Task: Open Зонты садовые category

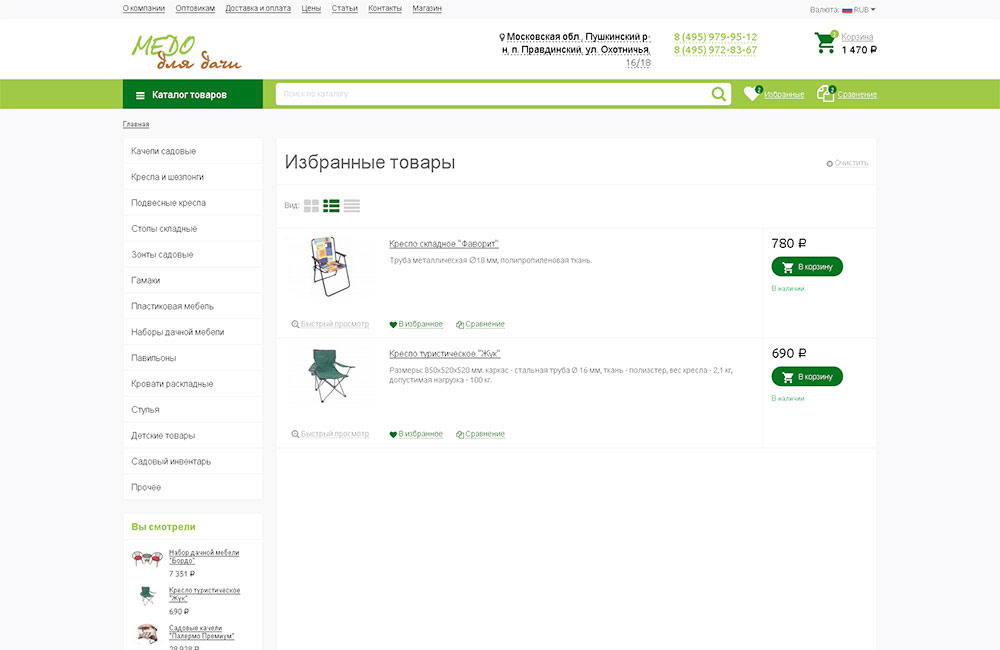Action: coord(193,255)
